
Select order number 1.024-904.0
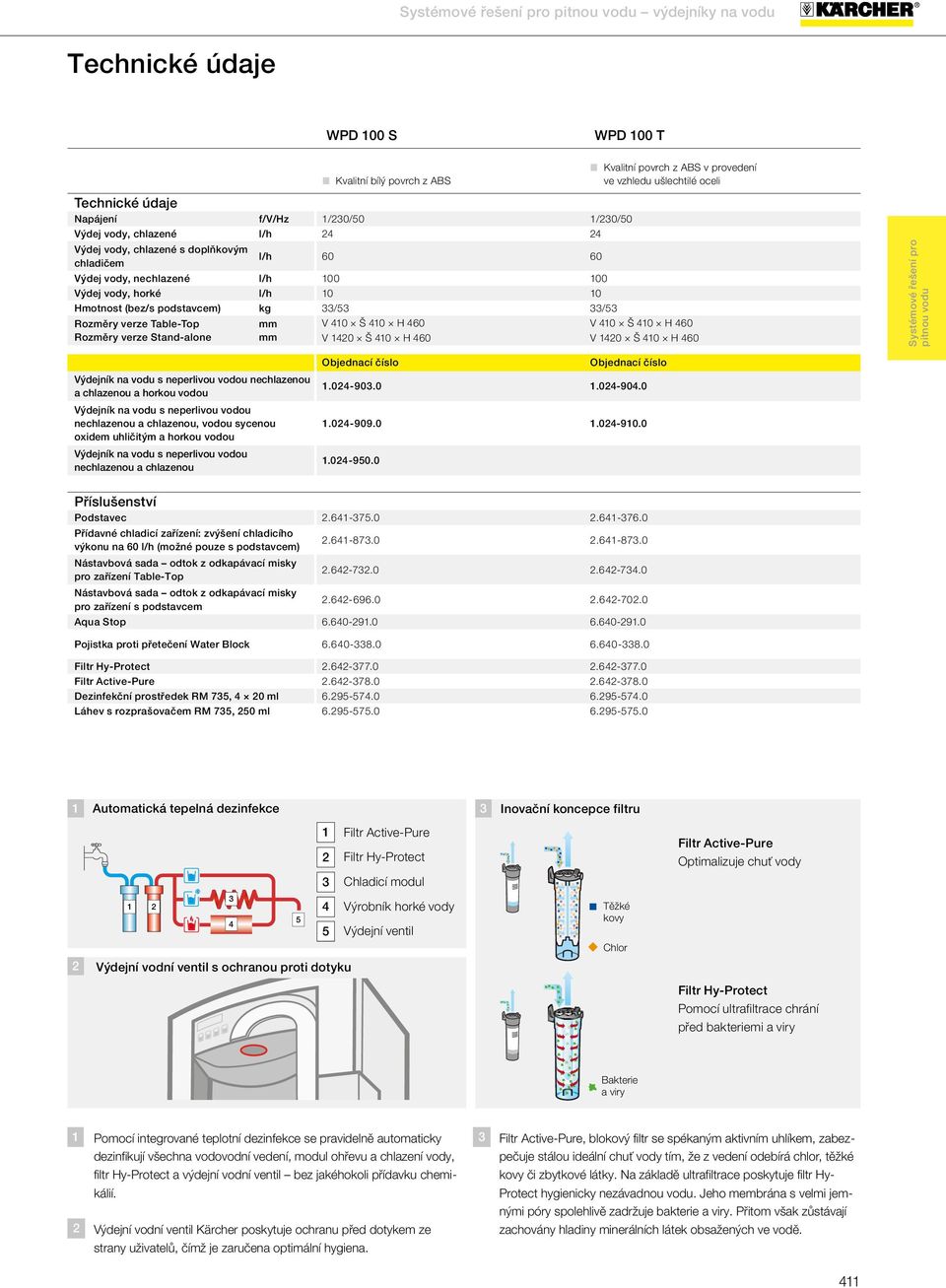pos(619,386)
